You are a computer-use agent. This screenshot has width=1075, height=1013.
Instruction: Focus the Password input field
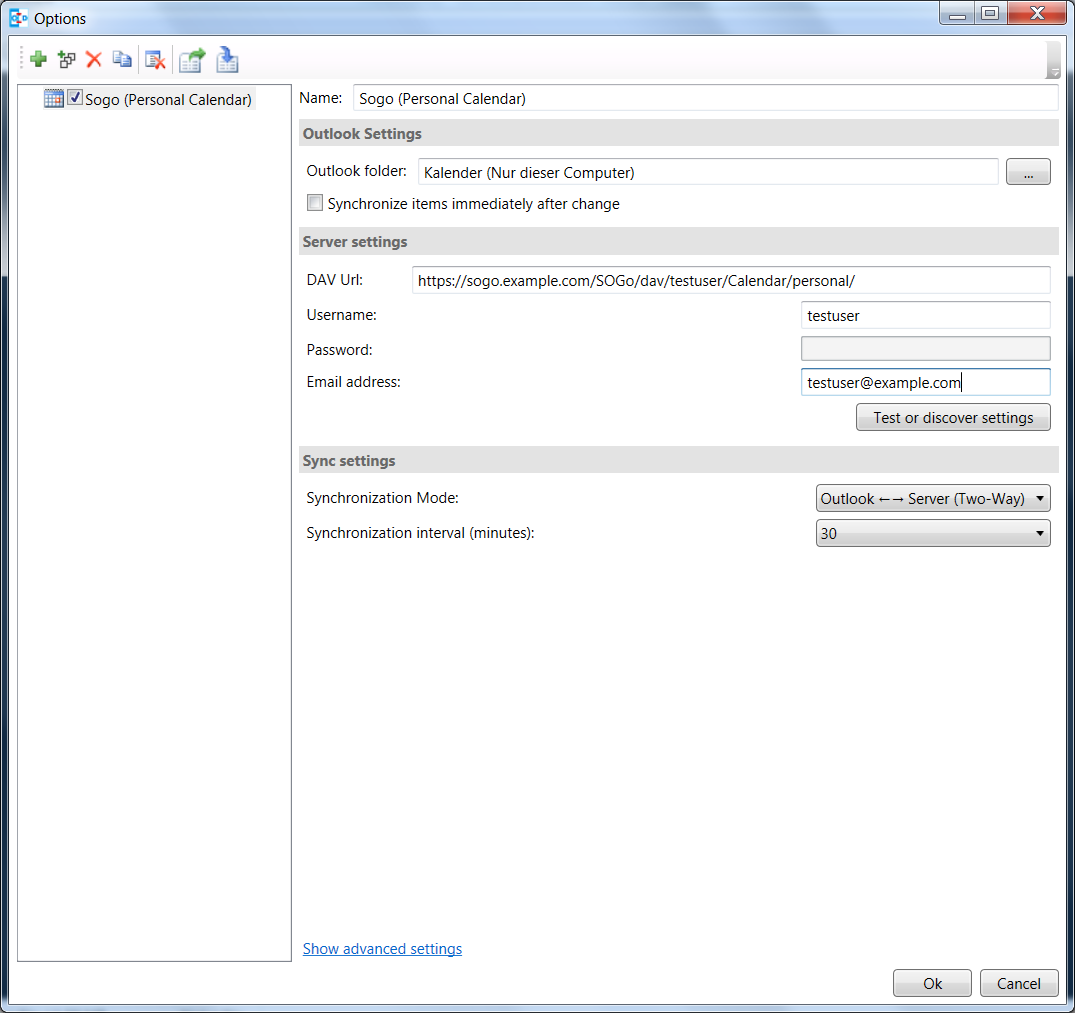(x=926, y=349)
